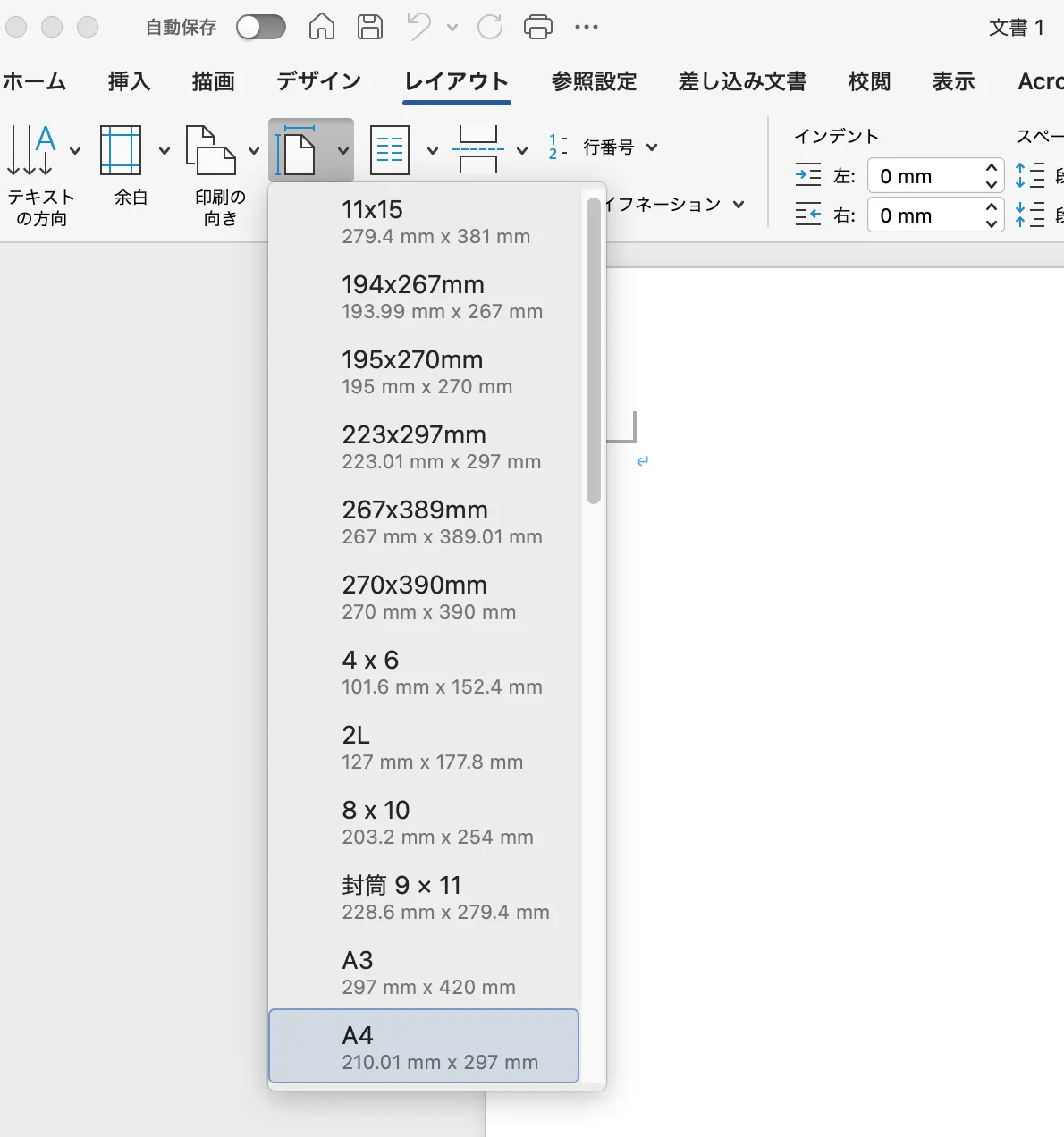Select the 195x270mm paper size
The height and width of the screenshot is (1137, 1064).
pyautogui.click(x=425, y=372)
